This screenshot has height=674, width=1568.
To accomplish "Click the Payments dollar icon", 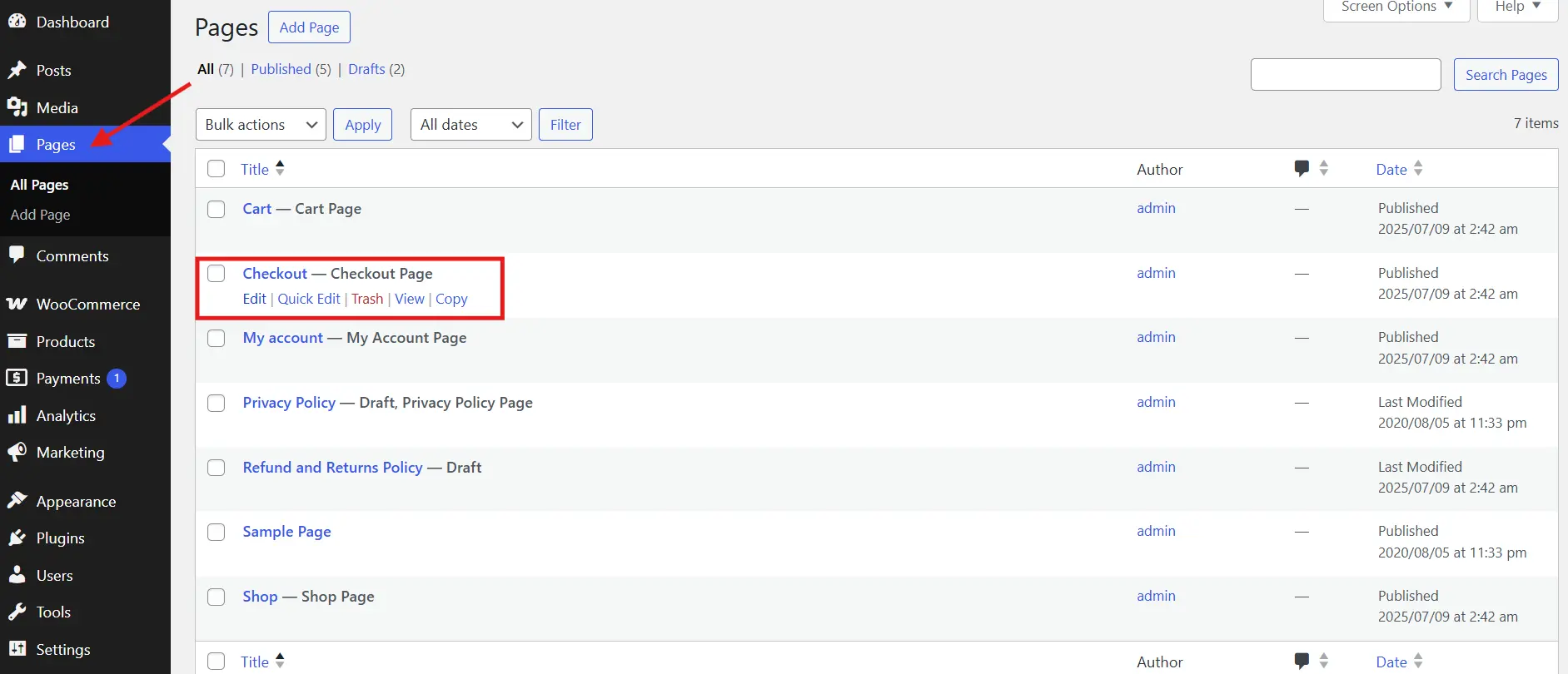I will click(x=17, y=378).
